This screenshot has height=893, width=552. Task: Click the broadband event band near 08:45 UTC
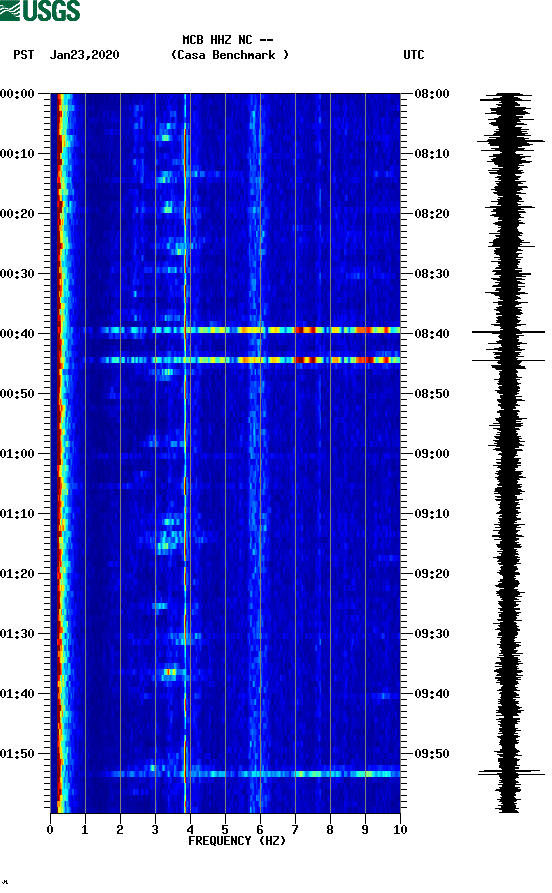tap(242, 360)
